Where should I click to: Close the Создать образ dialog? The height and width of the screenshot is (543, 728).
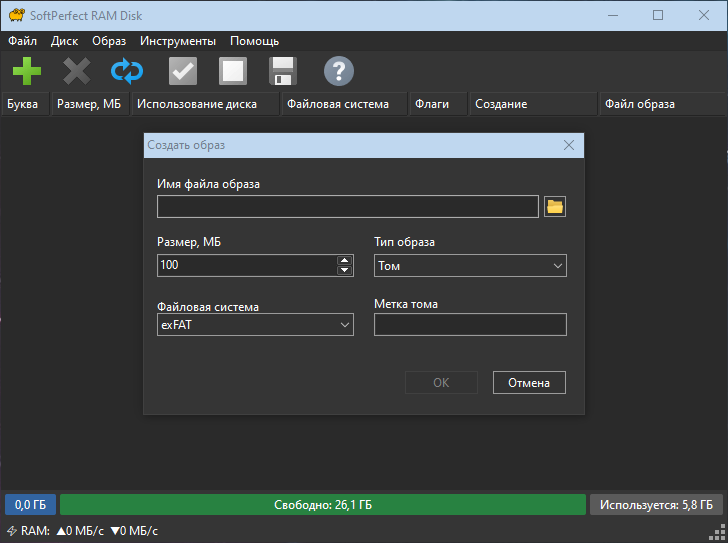[569, 145]
